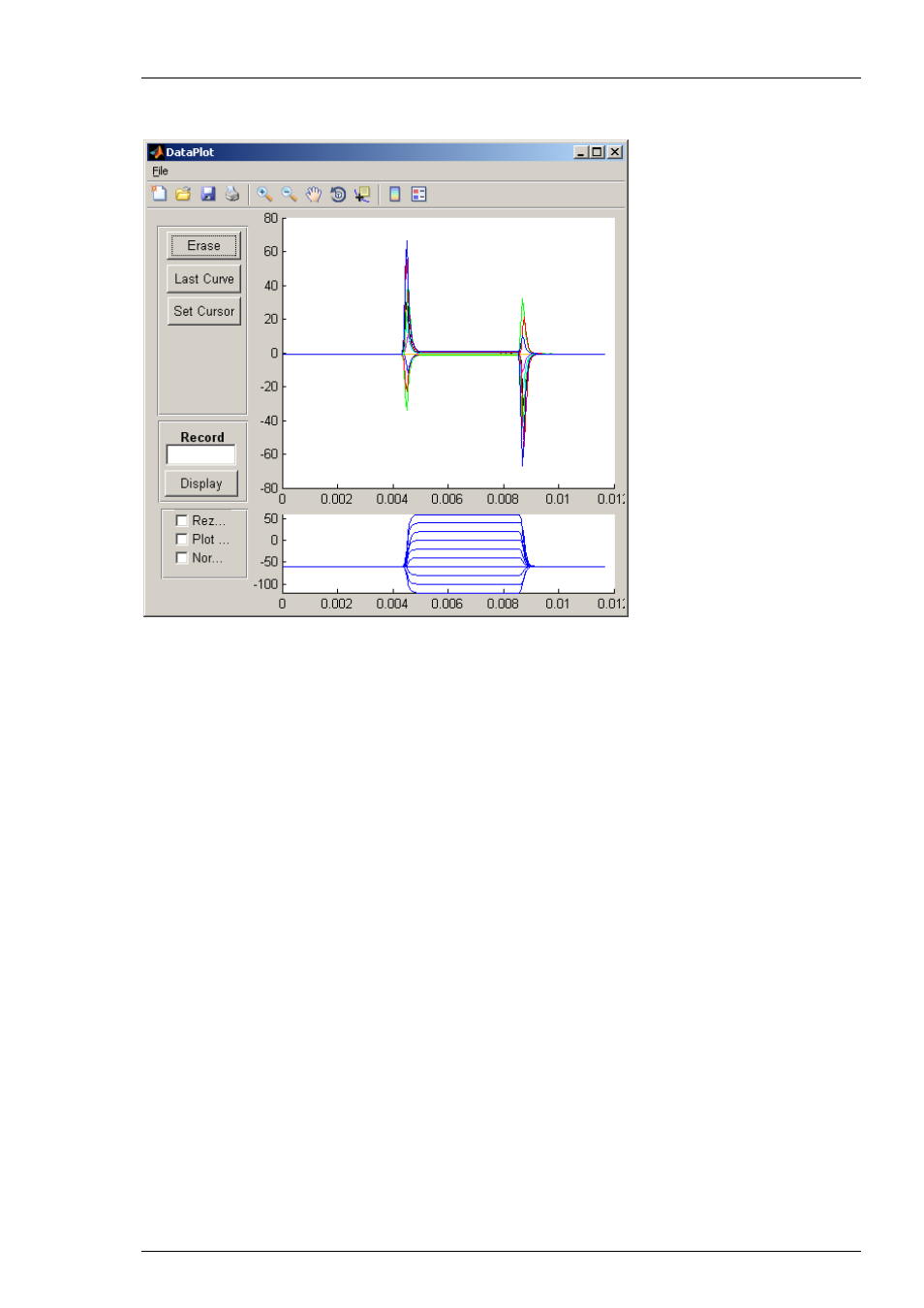Image resolution: width=924 pixels, height=1308 pixels.
Task: Click the lower voltage steps plot area
Action: [448, 553]
